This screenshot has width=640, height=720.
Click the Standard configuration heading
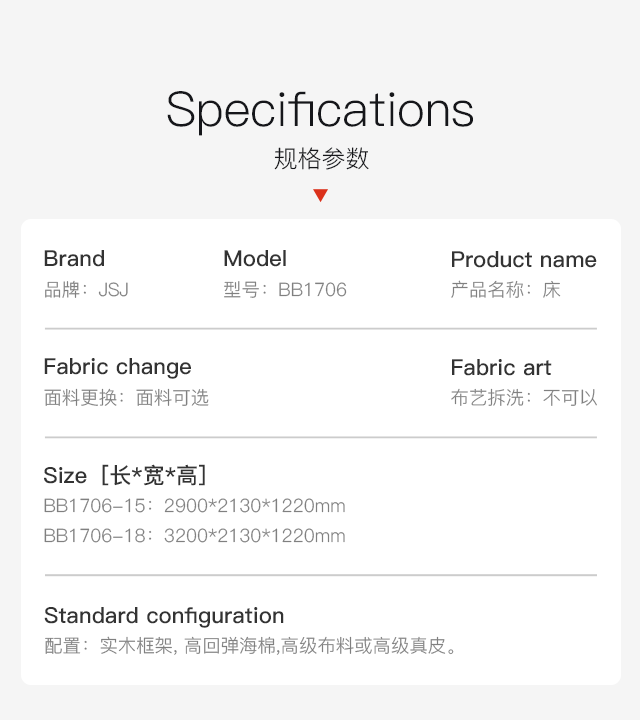tap(164, 616)
